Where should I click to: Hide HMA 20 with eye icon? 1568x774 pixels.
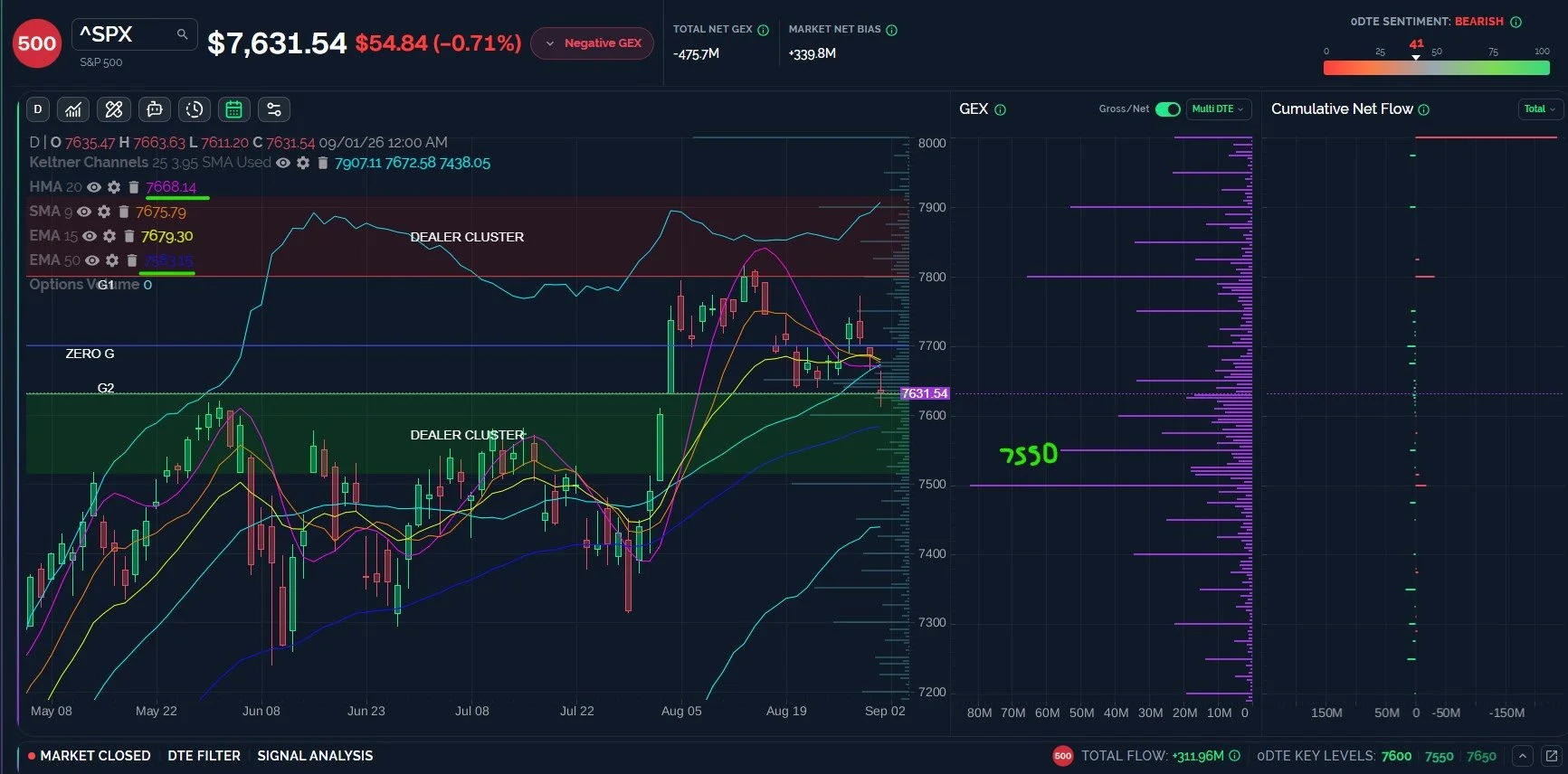(x=94, y=187)
